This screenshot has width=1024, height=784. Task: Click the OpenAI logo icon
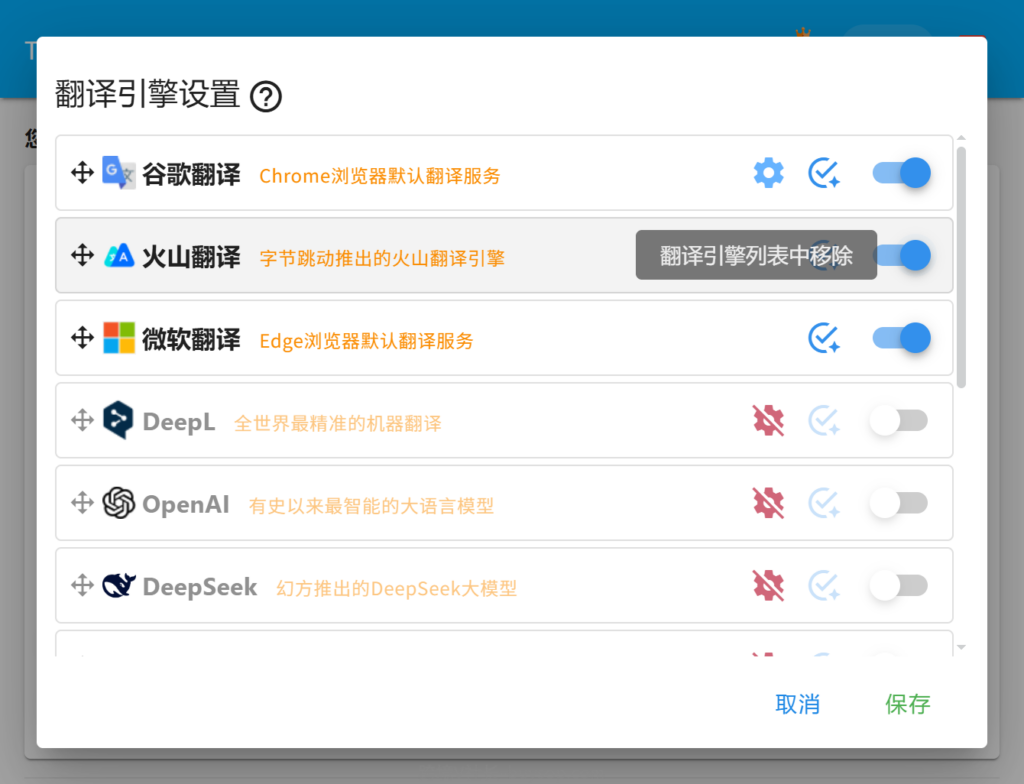[x=119, y=503]
